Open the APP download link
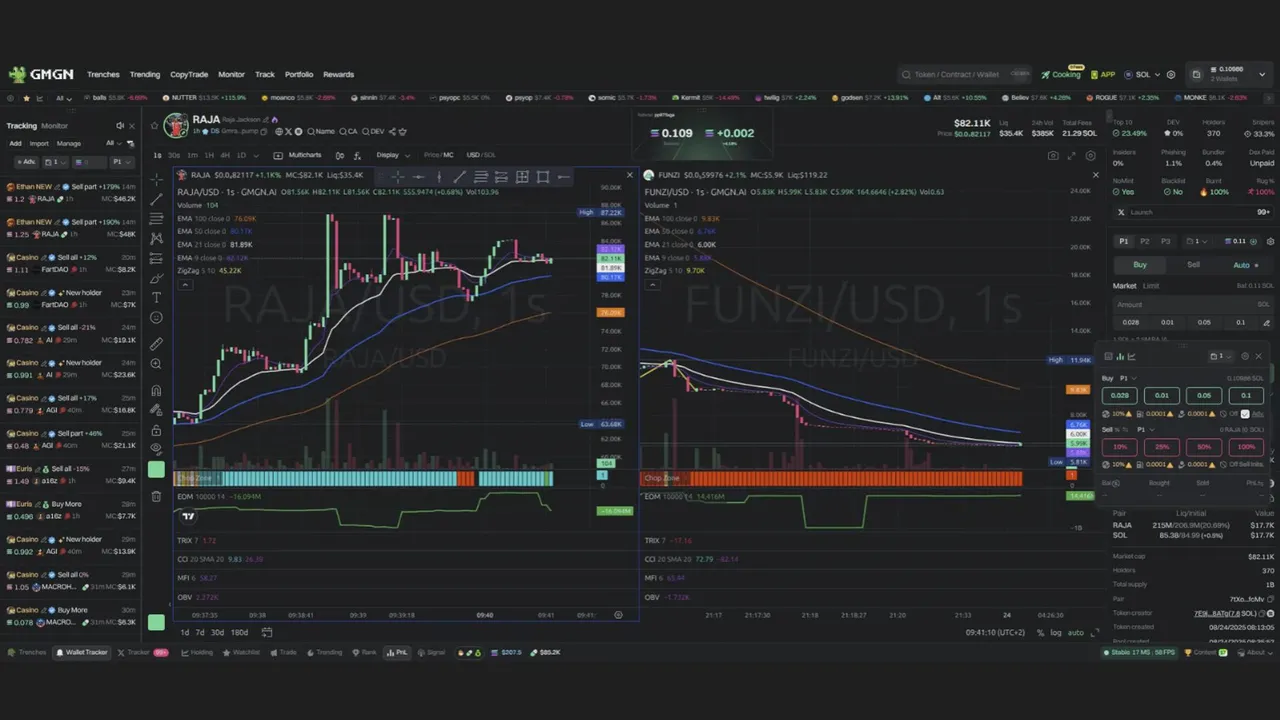Image resolution: width=1280 pixels, height=720 pixels. 1103,74
